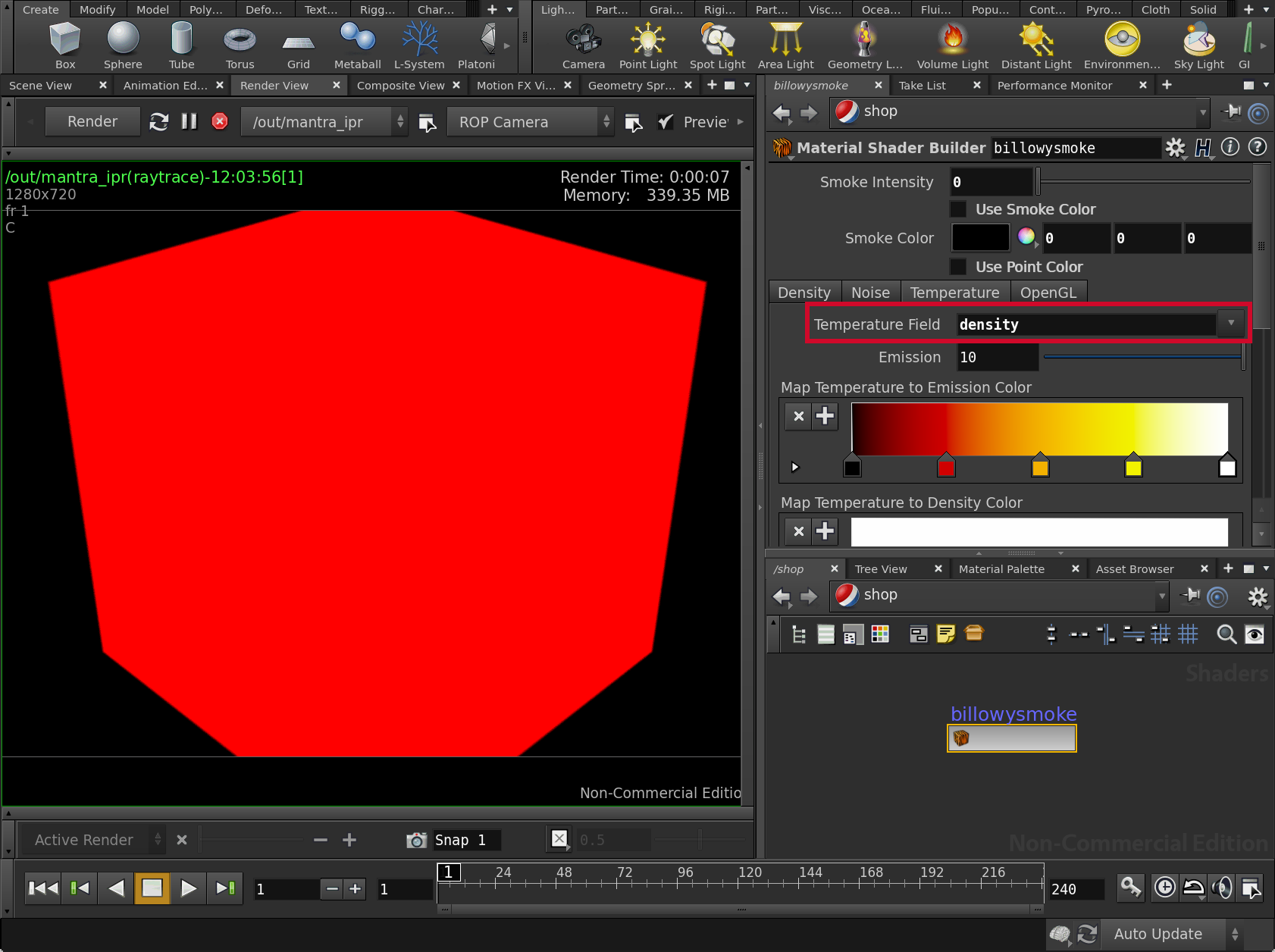Take a snapshot with camera icon
Screen dimensions: 1275x952
[x=416, y=840]
